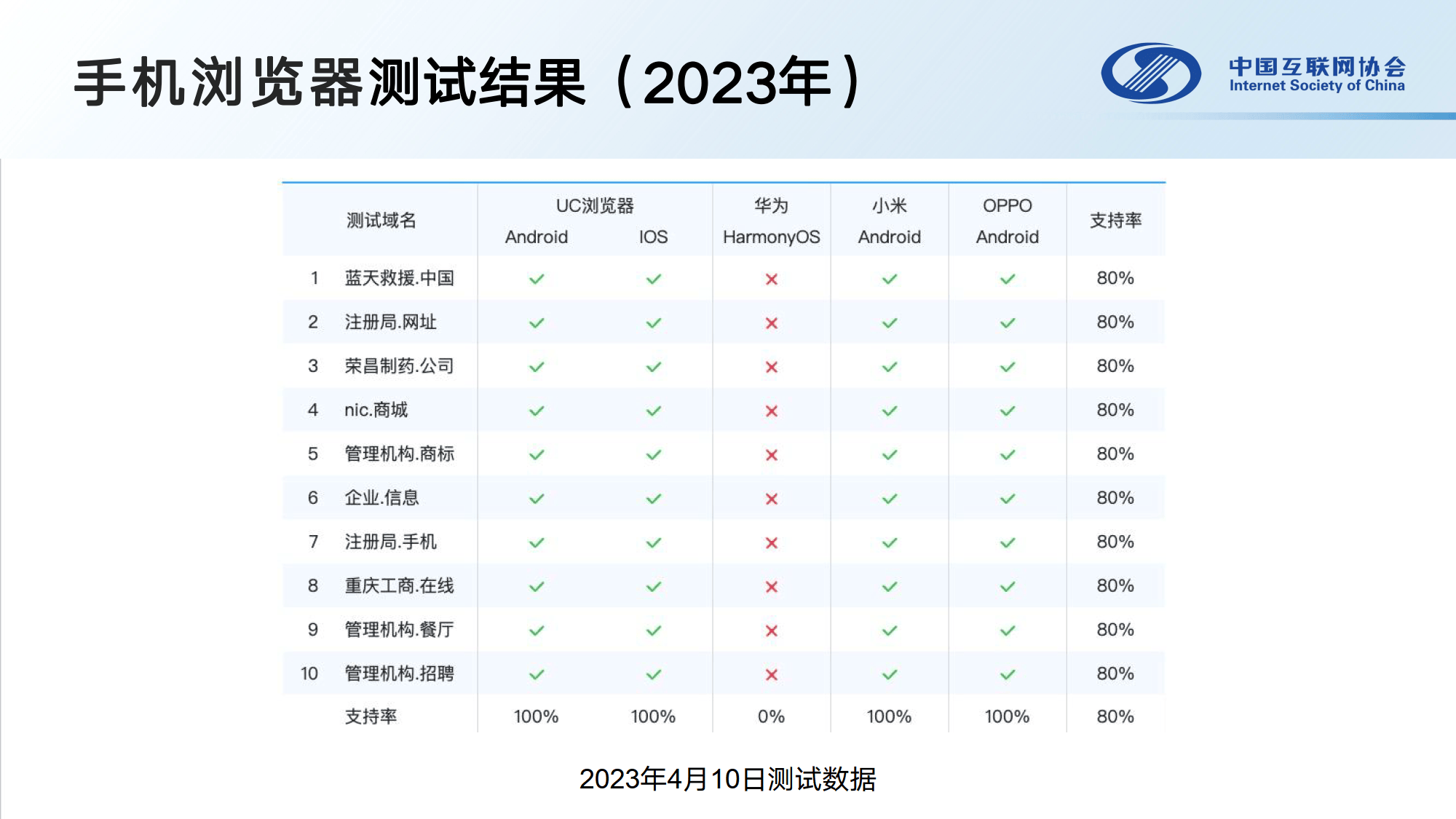1456x819 pixels.
Task: Click the 测试域名 column header
Action: 381,220
